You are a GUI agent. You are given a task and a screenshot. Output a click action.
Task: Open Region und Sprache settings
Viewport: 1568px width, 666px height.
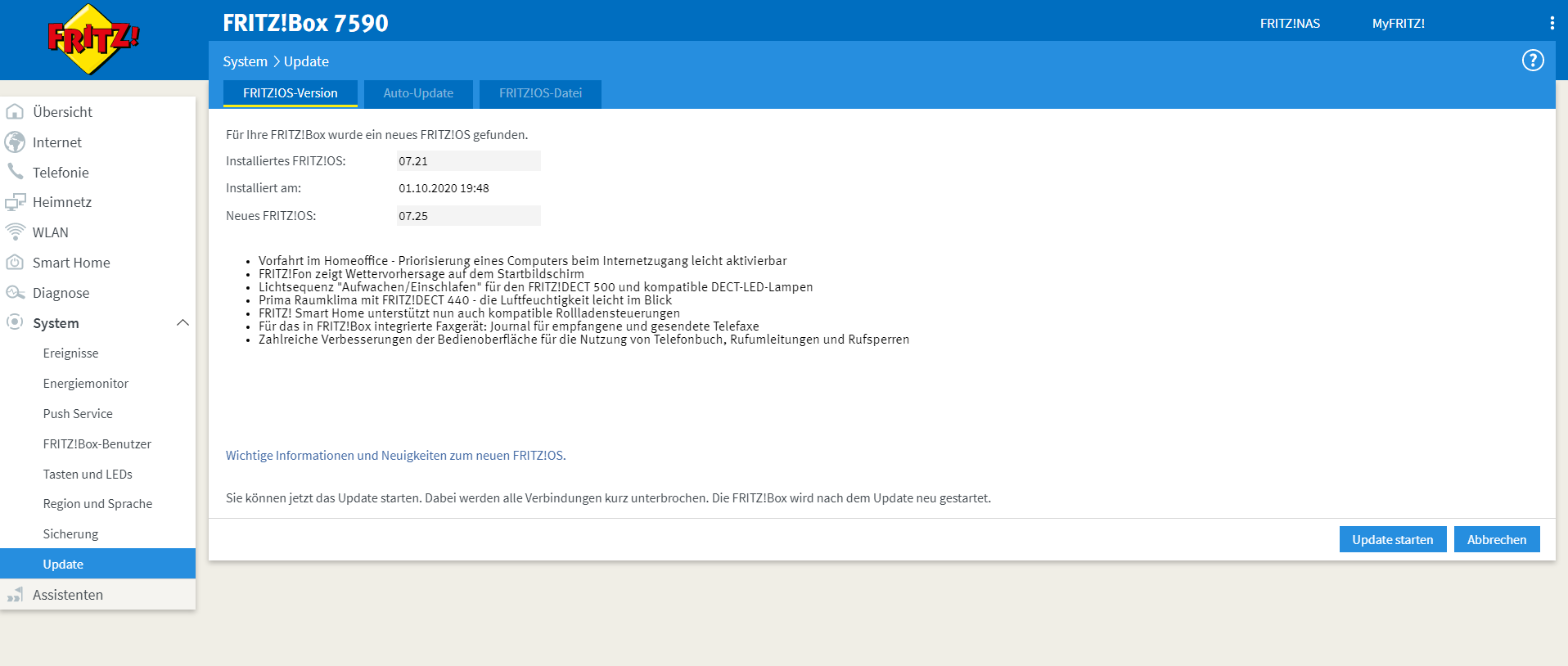point(97,504)
